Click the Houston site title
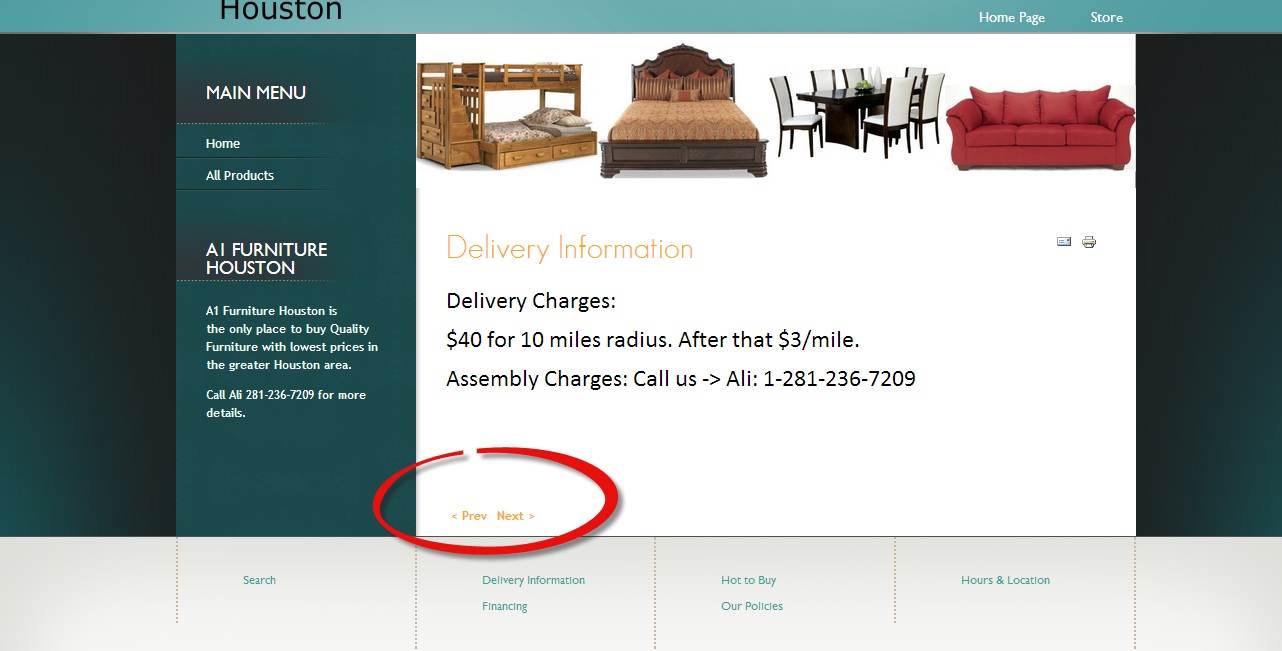 tap(280, 10)
